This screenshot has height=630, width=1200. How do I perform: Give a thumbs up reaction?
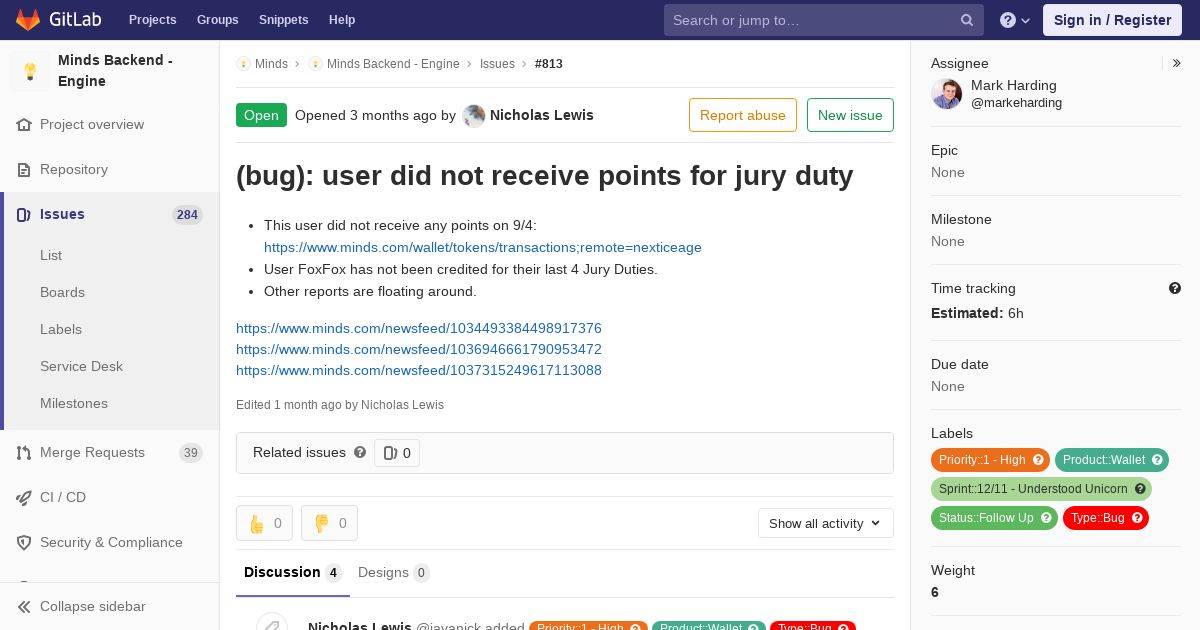click(x=264, y=523)
